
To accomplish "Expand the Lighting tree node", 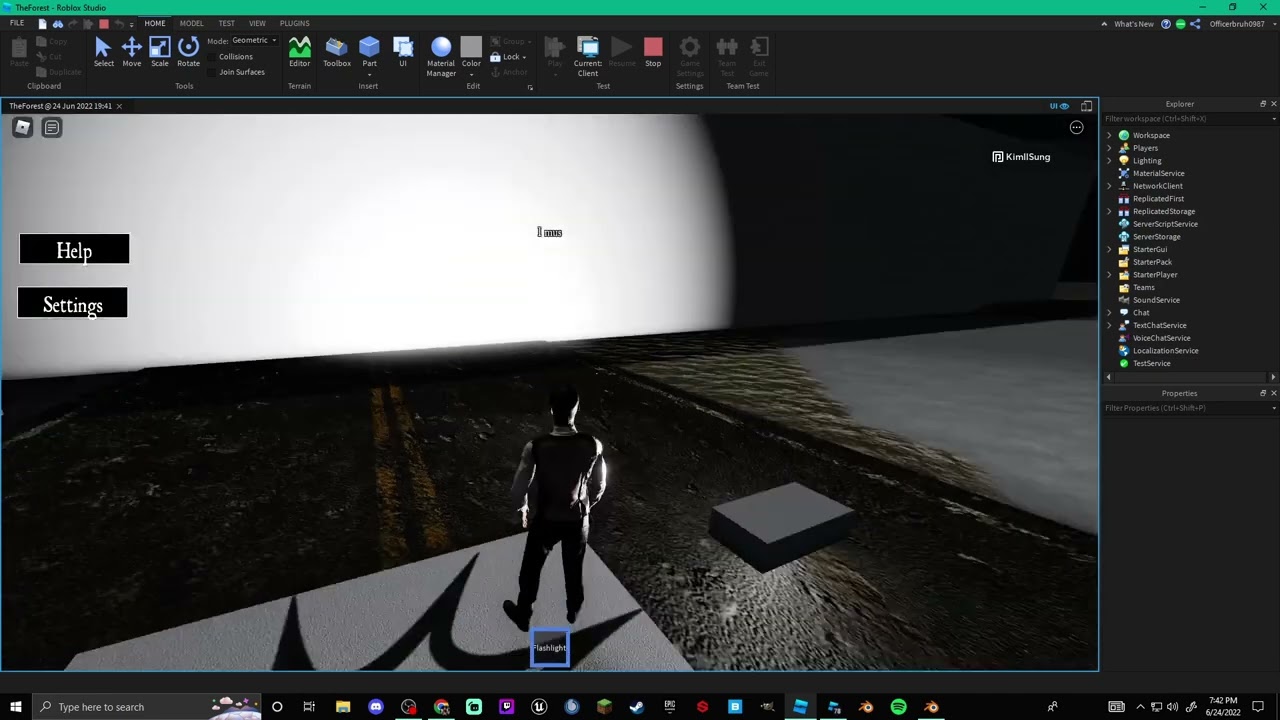I will click(1109, 161).
